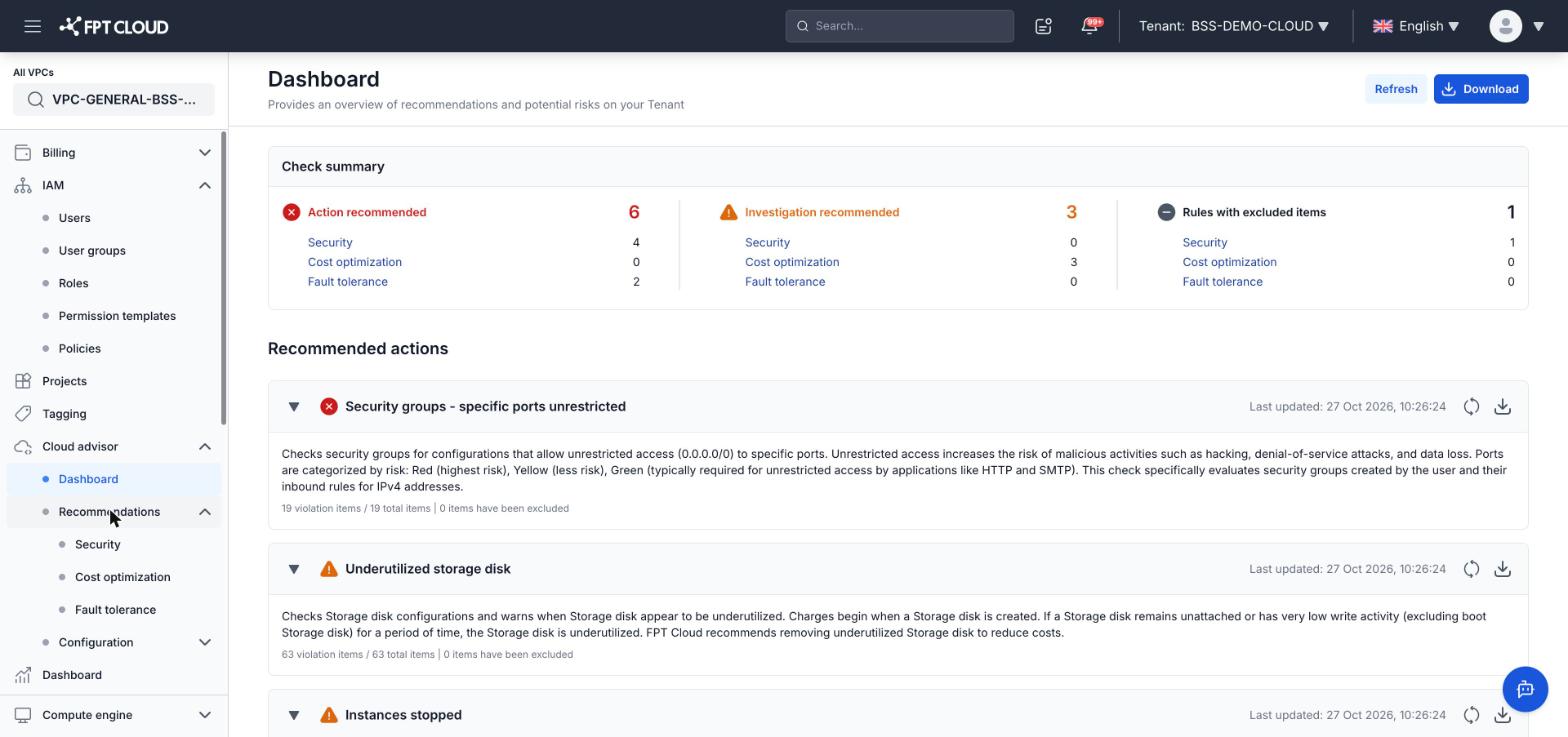Go to Users in IAM
This screenshot has width=1568, height=737.
coord(74,218)
